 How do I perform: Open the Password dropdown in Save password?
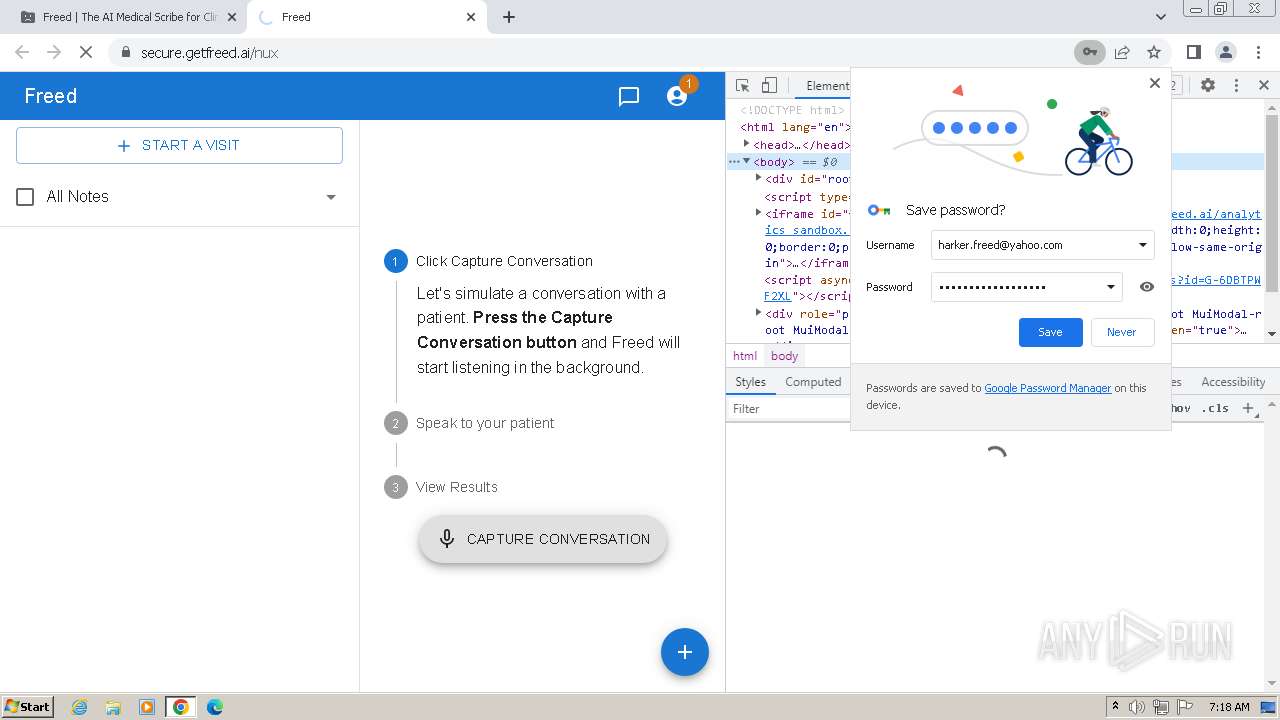point(1110,287)
